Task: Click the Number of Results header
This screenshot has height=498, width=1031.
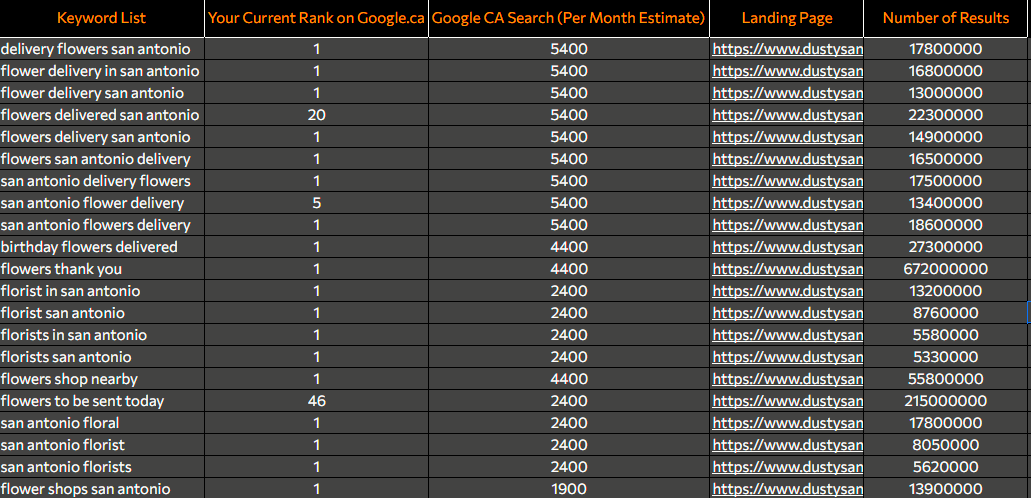Action: (x=946, y=18)
